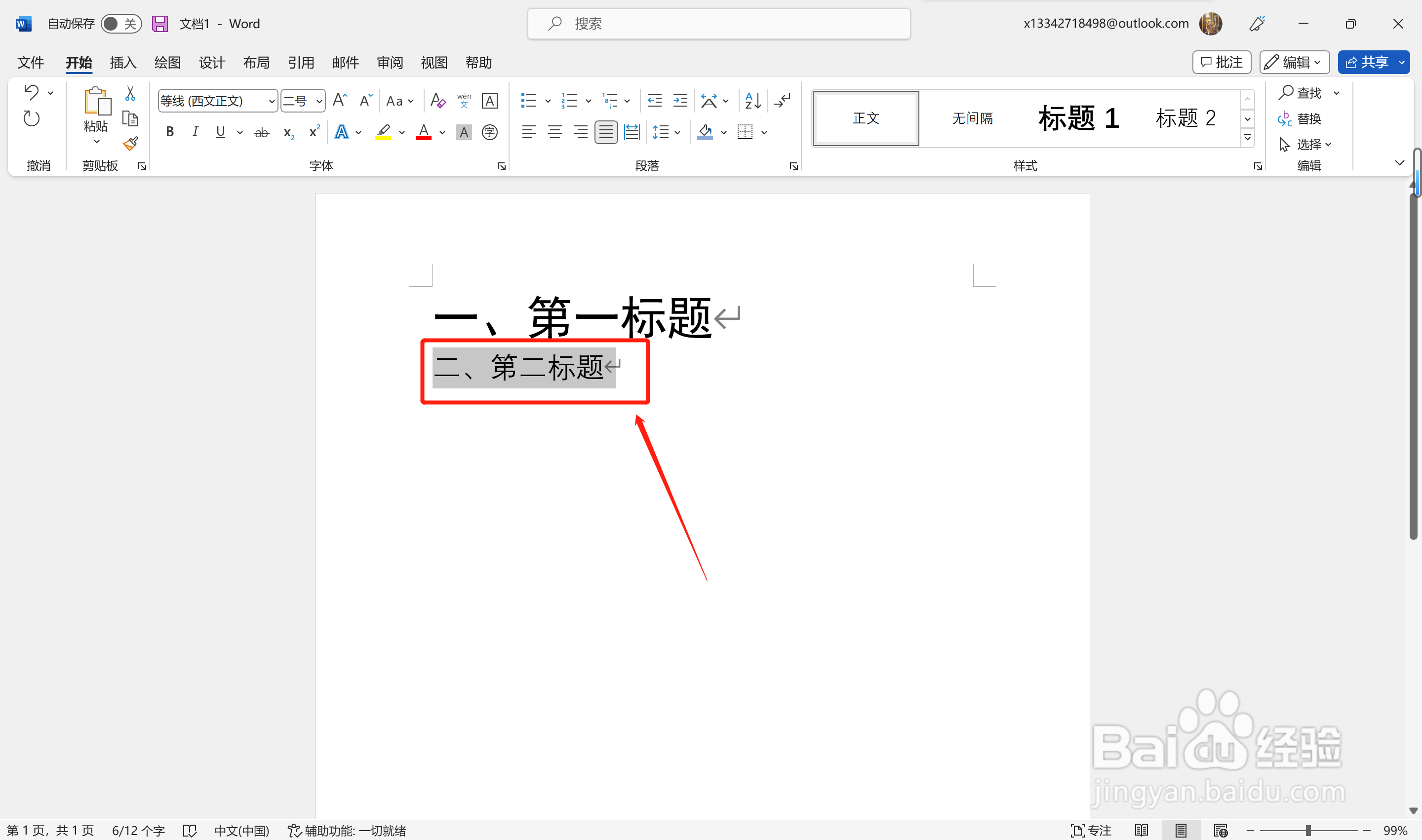
Task: Decrease paragraph indent
Action: (654, 101)
